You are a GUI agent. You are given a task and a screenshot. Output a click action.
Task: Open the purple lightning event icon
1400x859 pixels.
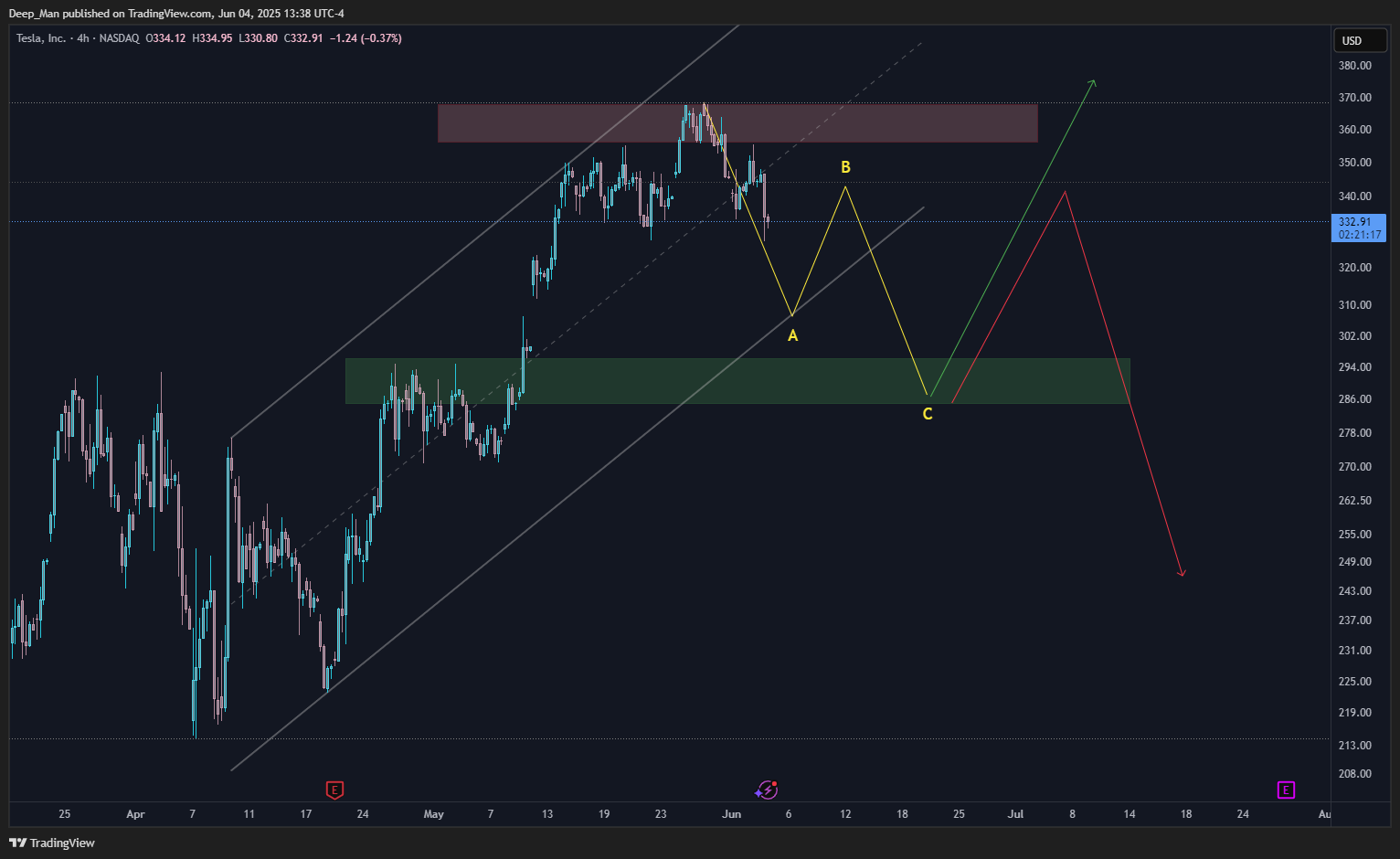[767, 790]
